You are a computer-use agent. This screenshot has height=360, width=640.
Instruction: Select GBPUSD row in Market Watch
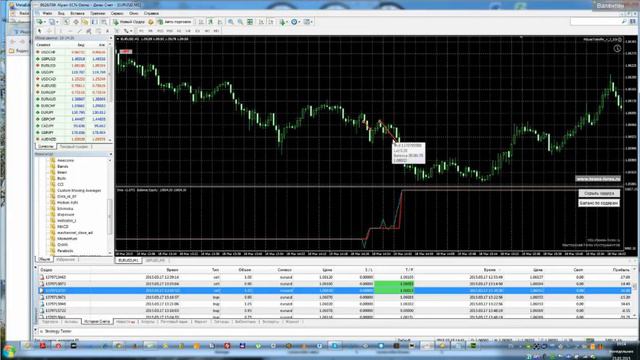click(x=72, y=59)
